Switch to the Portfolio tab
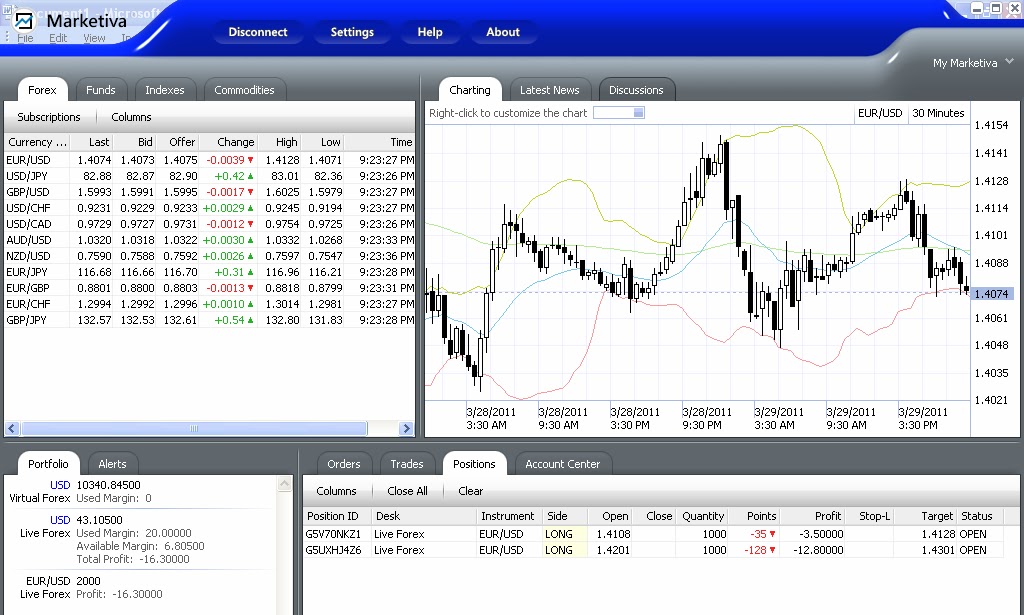 48,464
